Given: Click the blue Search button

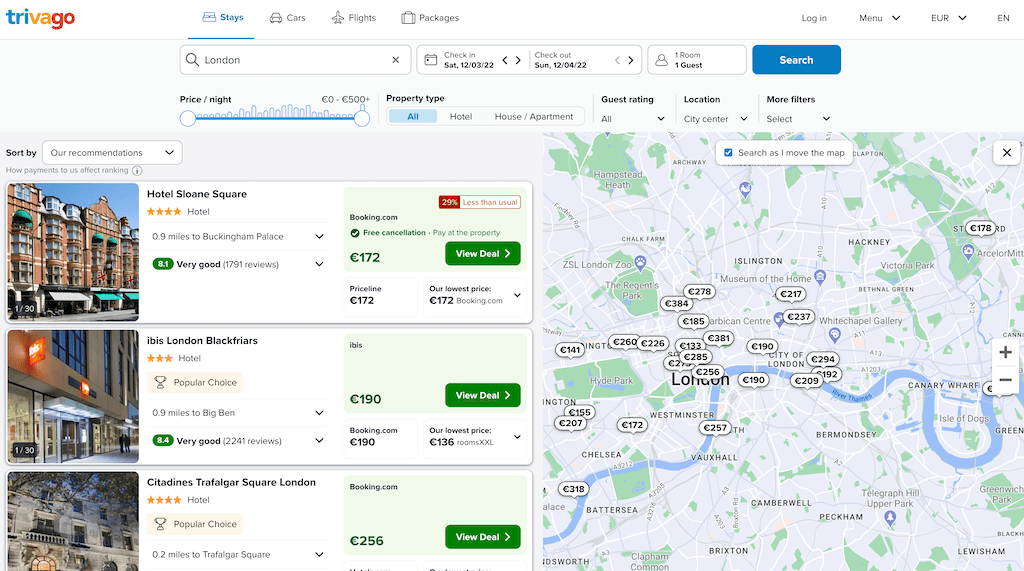Looking at the screenshot, I should click(x=796, y=59).
